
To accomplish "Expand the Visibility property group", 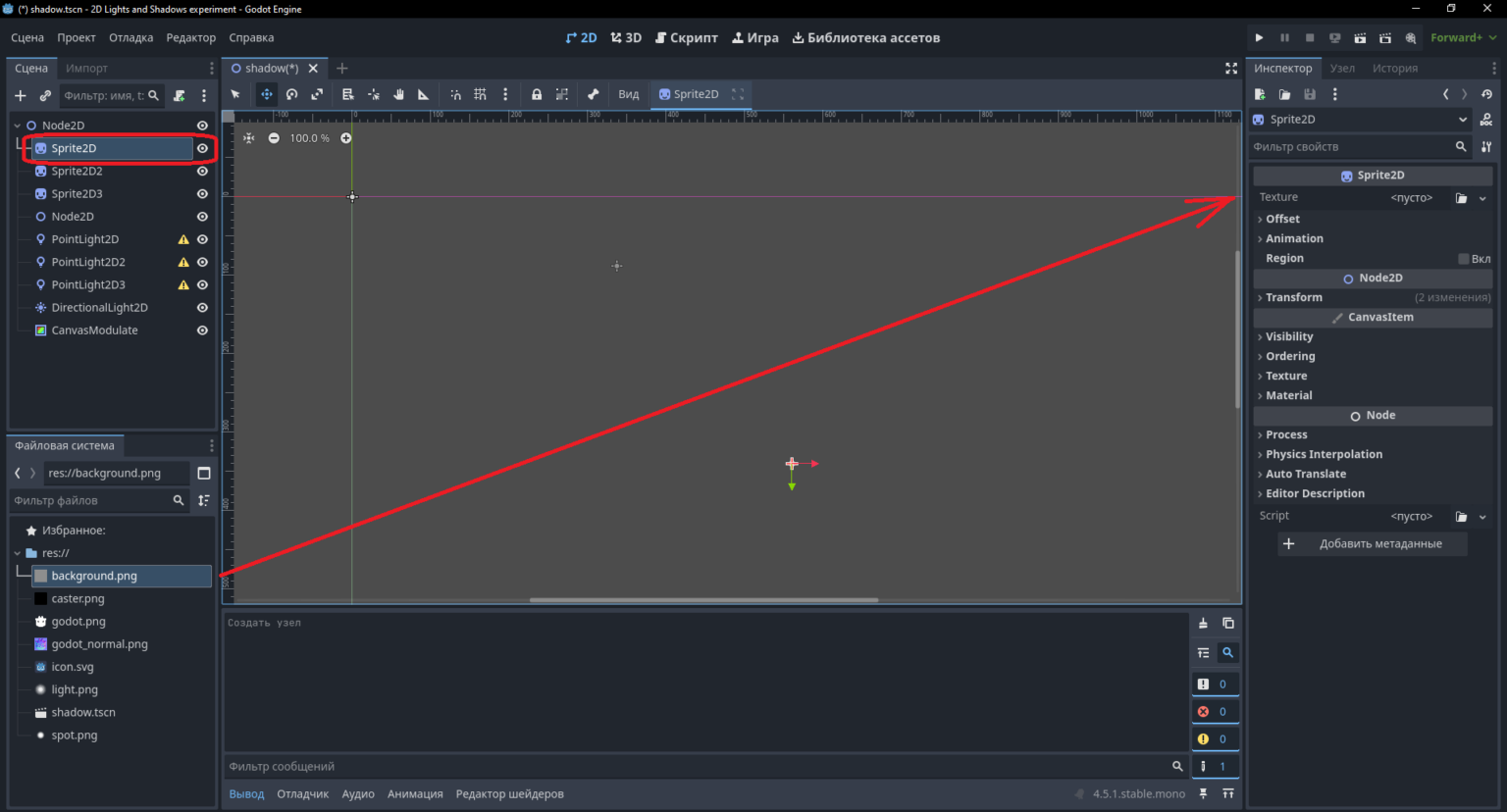I will (x=1373, y=336).
